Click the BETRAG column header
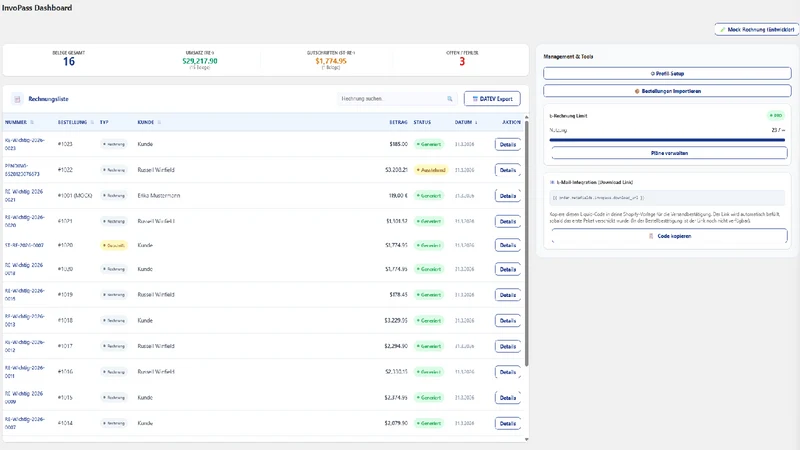 [398, 122]
